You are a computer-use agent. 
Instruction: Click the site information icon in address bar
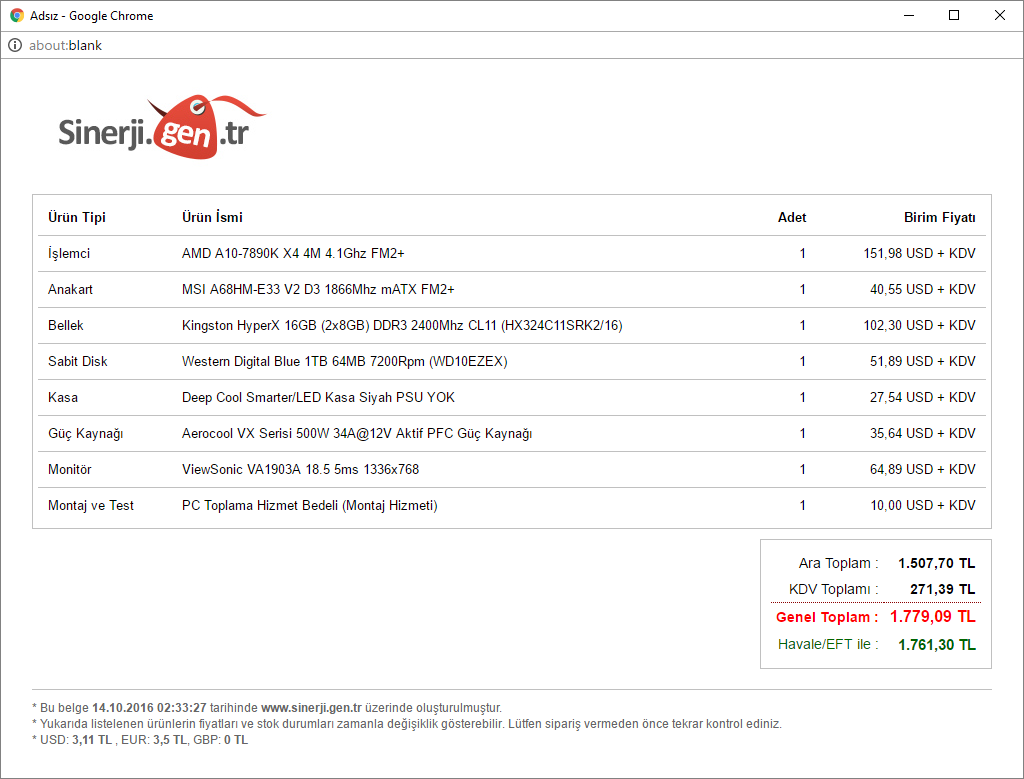pos(15,45)
